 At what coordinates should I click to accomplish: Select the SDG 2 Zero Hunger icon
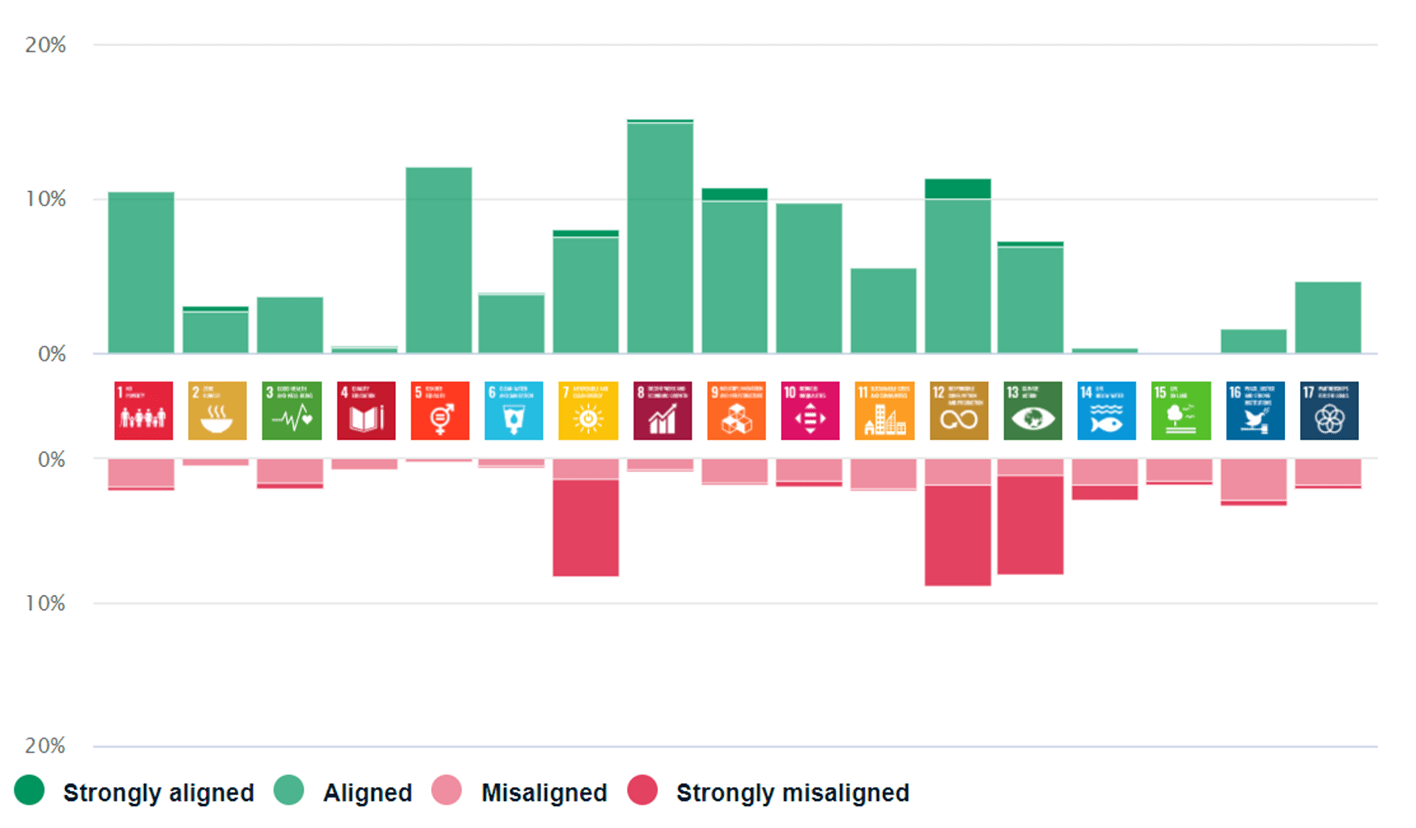215,410
